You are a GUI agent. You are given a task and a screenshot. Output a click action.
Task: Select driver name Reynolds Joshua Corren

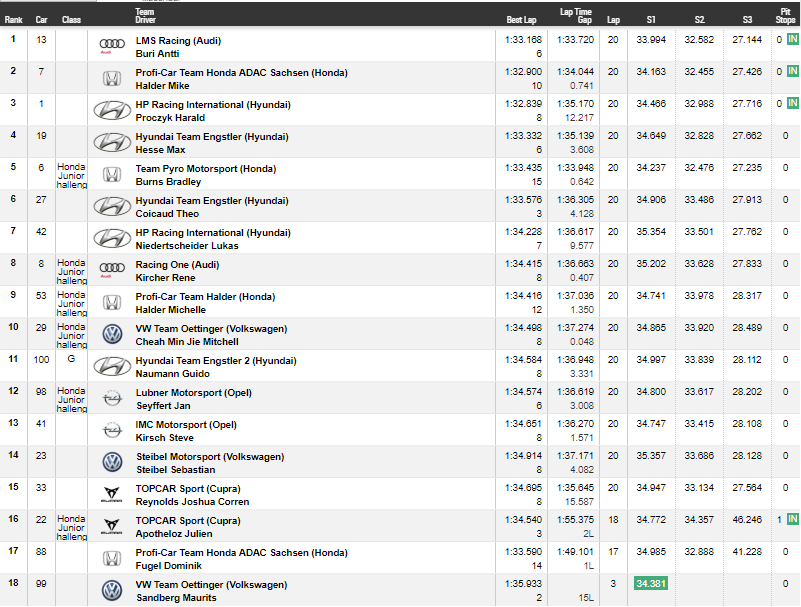coord(193,502)
